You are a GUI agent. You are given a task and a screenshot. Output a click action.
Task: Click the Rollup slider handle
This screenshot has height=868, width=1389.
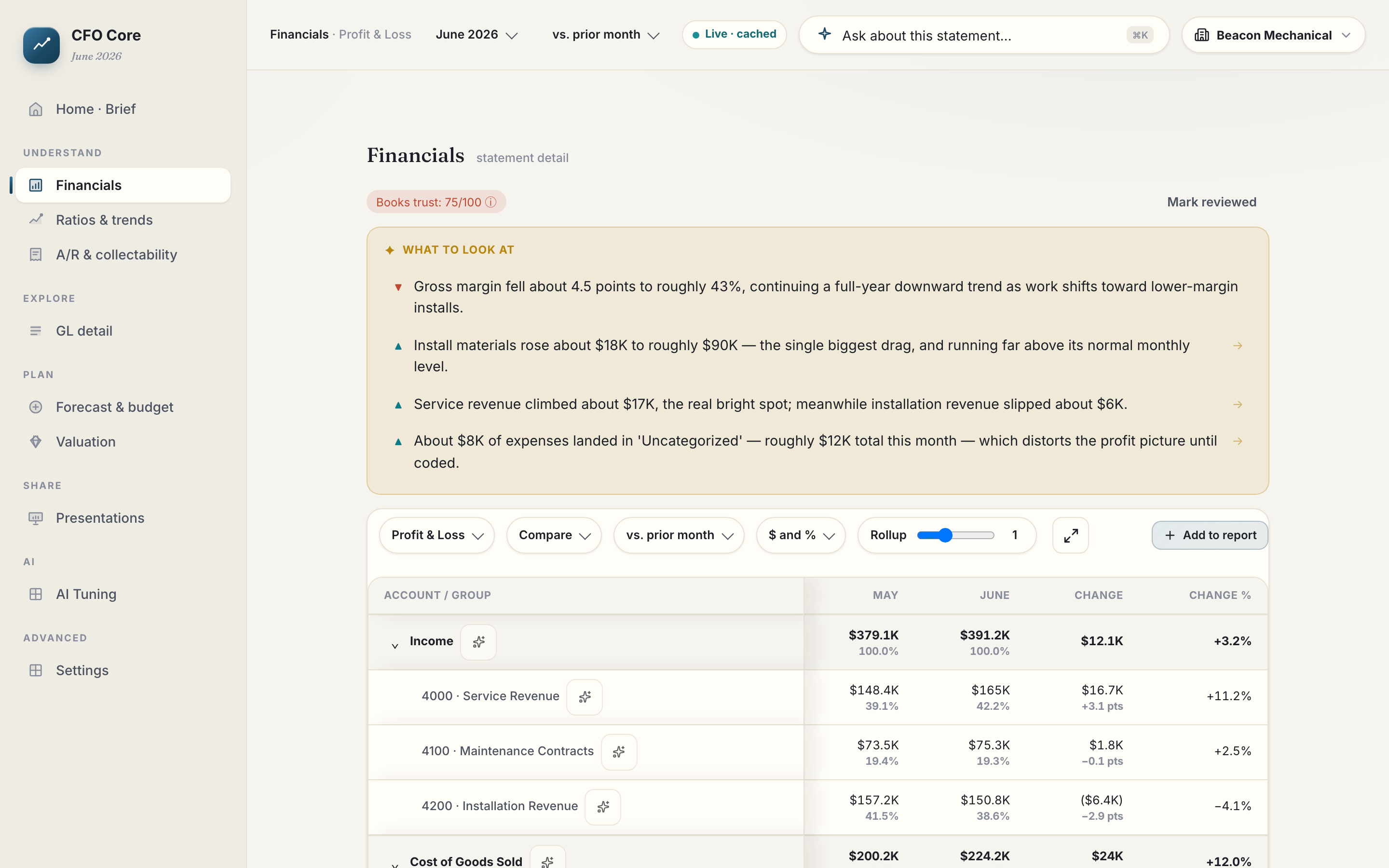point(945,535)
